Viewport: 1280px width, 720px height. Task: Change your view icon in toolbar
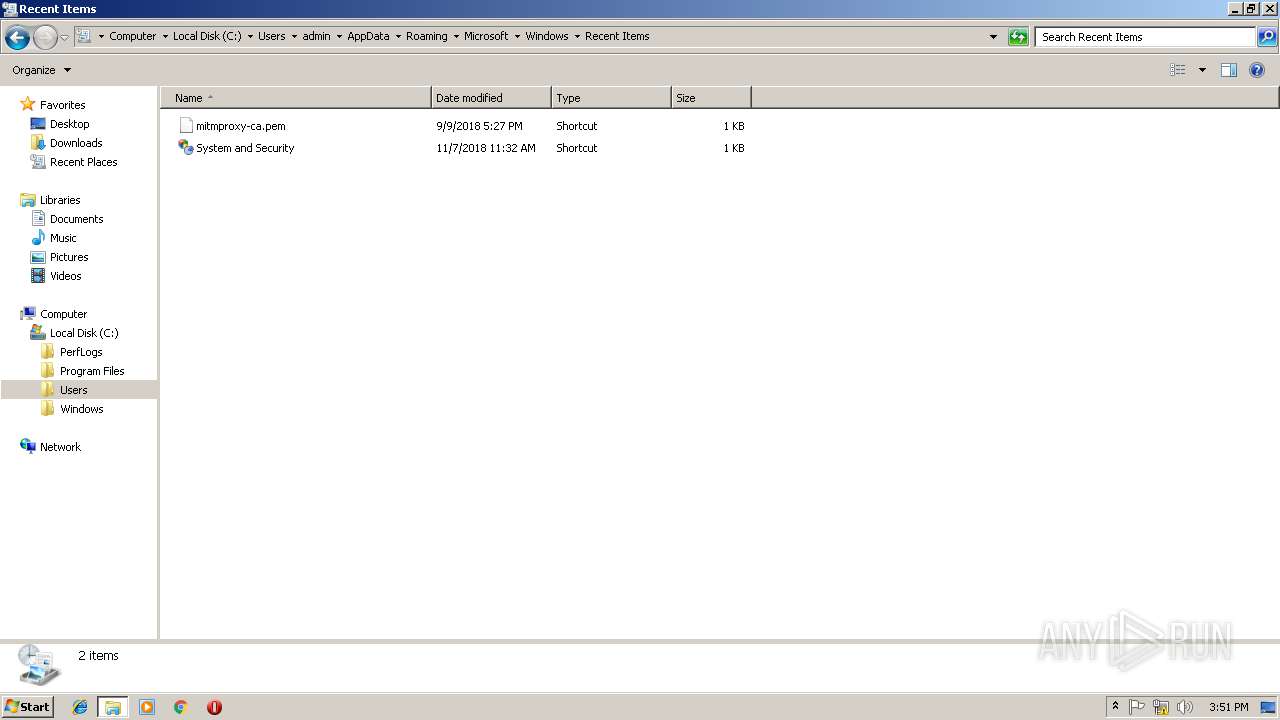[x=1178, y=70]
